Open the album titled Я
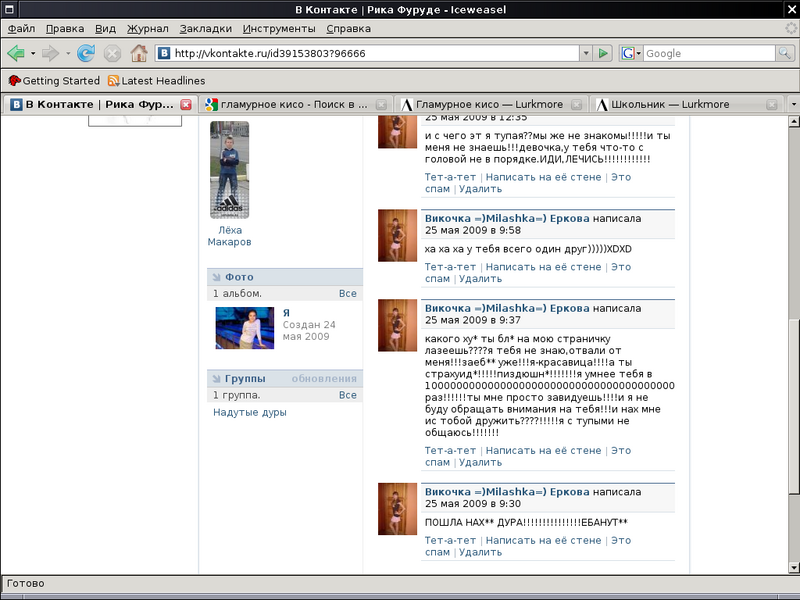 (x=286, y=313)
